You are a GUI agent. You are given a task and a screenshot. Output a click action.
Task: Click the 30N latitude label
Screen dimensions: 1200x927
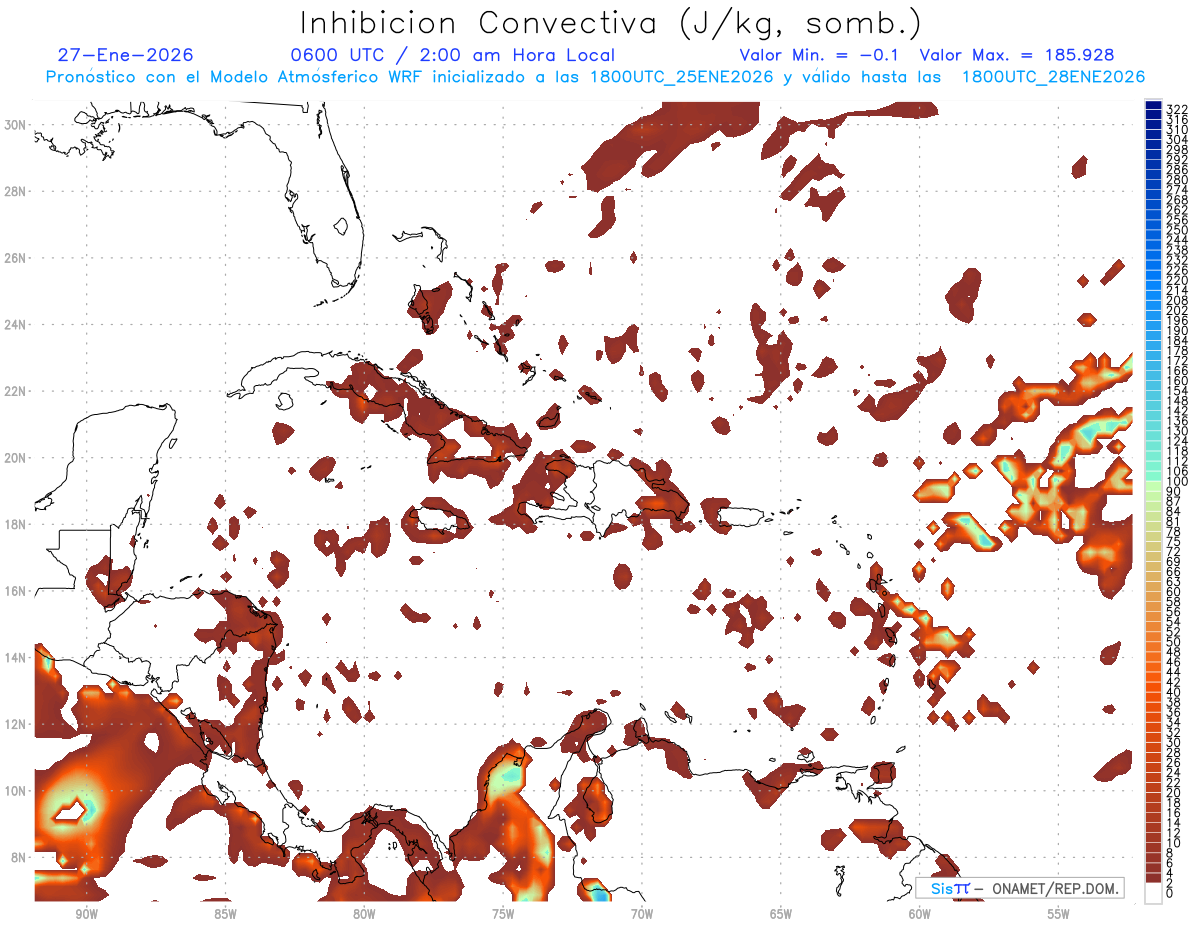15,124
